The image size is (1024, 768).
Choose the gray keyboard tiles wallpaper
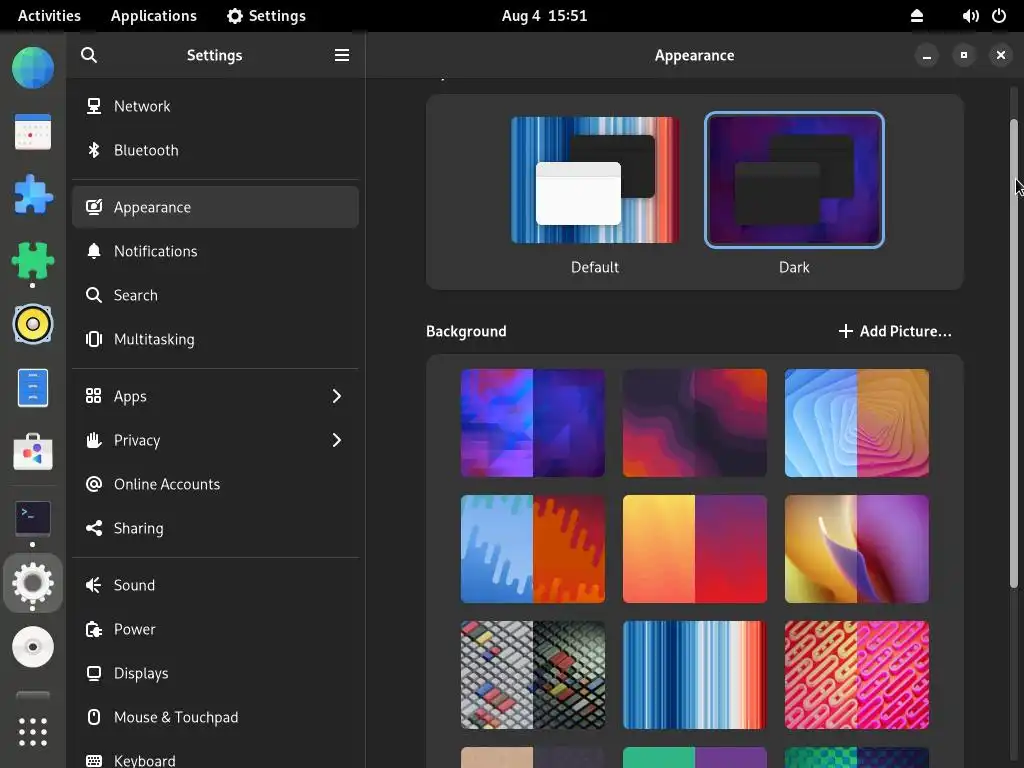tap(533, 675)
